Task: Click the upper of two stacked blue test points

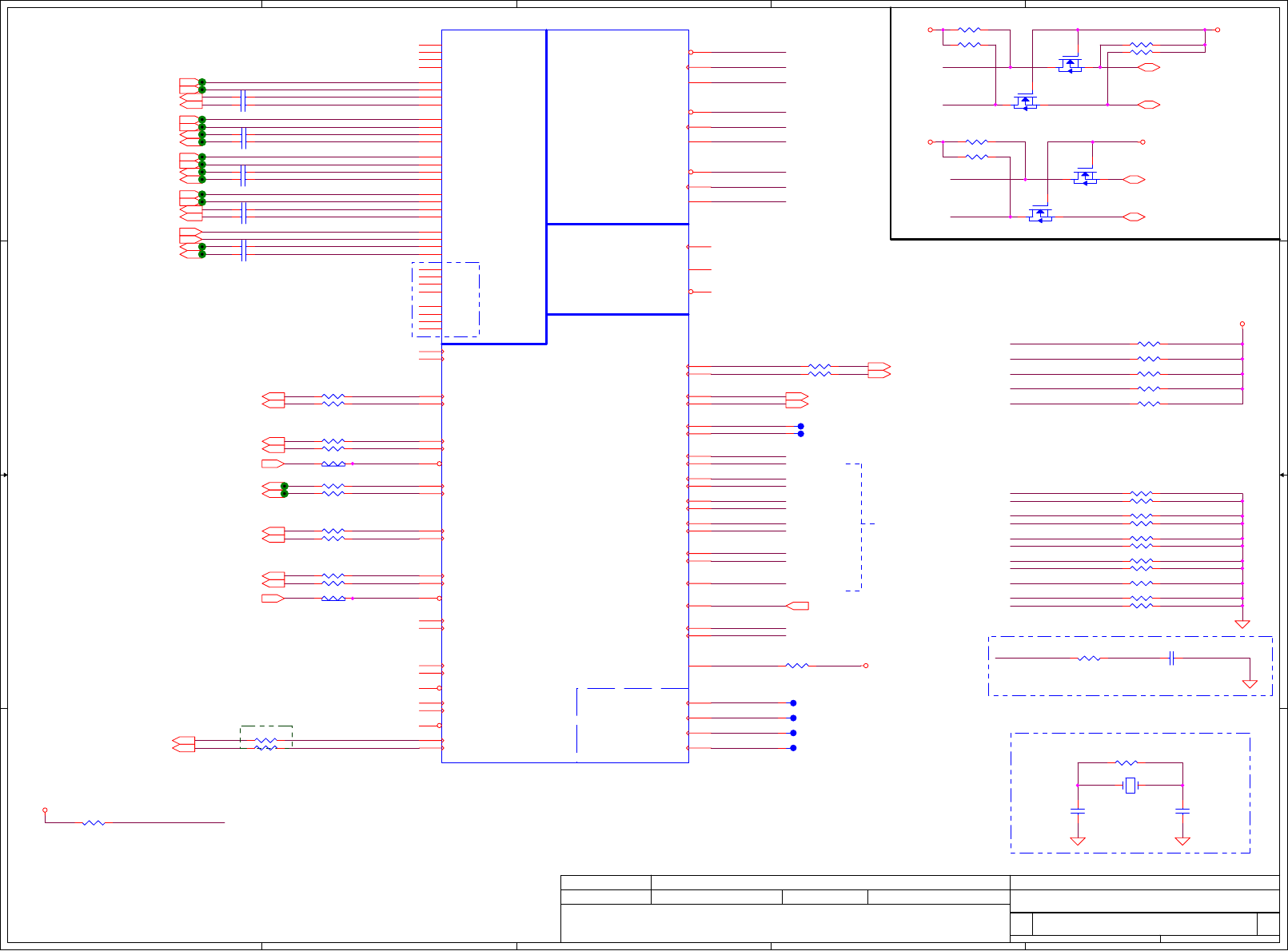Action: pyautogui.click(x=800, y=426)
